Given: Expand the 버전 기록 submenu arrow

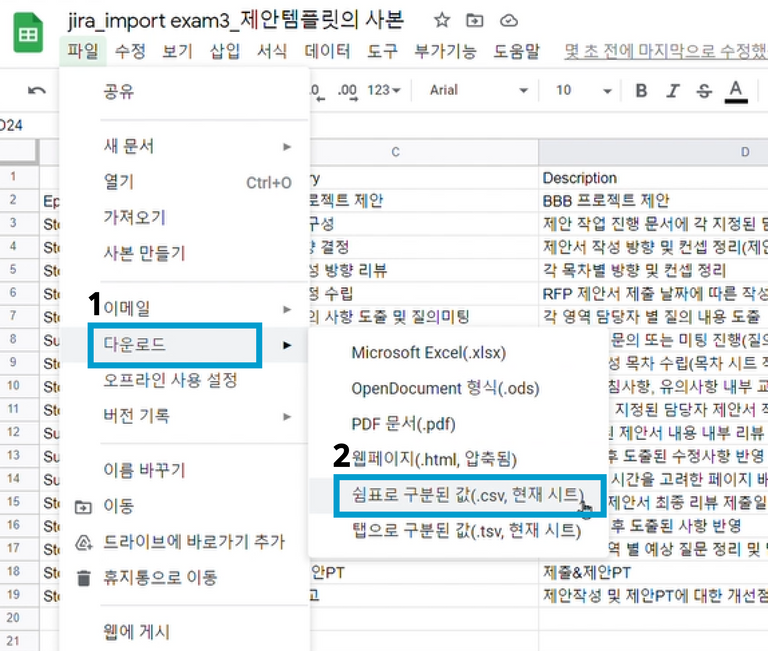Looking at the screenshot, I should tap(287, 417).
